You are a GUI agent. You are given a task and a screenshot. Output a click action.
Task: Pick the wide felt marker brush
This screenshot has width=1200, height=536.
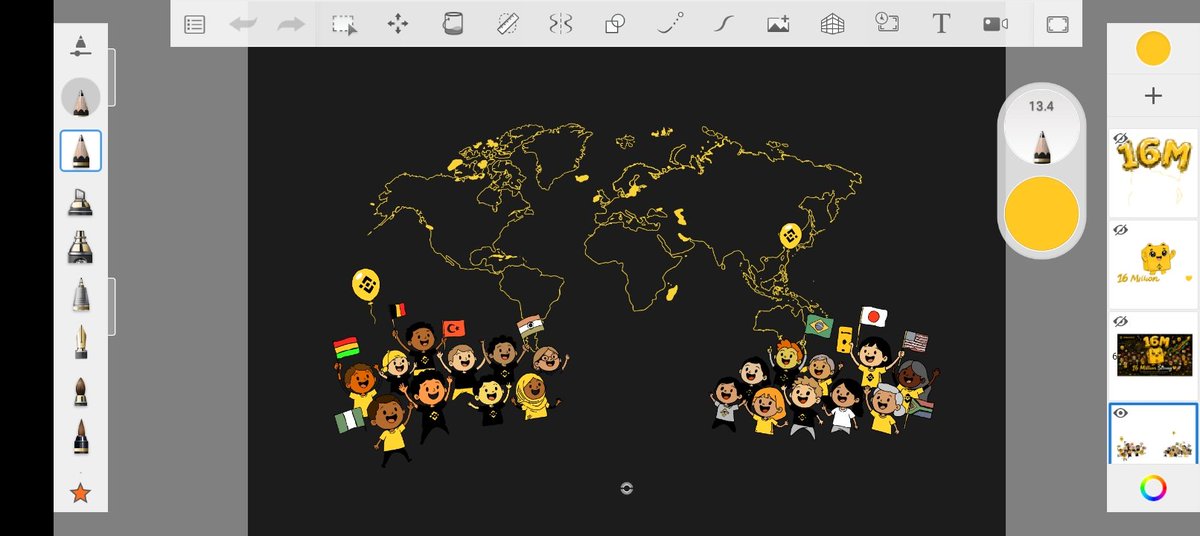80,246
